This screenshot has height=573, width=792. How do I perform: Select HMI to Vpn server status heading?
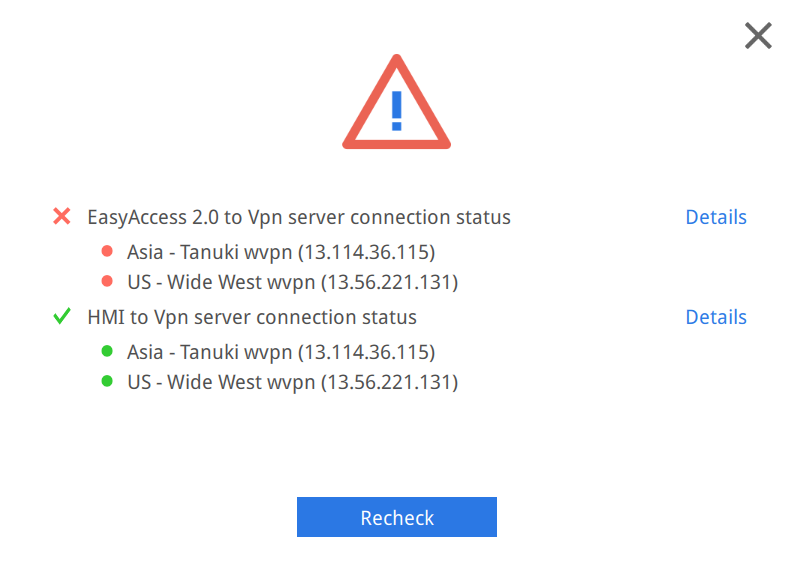[x=252, y=317]
